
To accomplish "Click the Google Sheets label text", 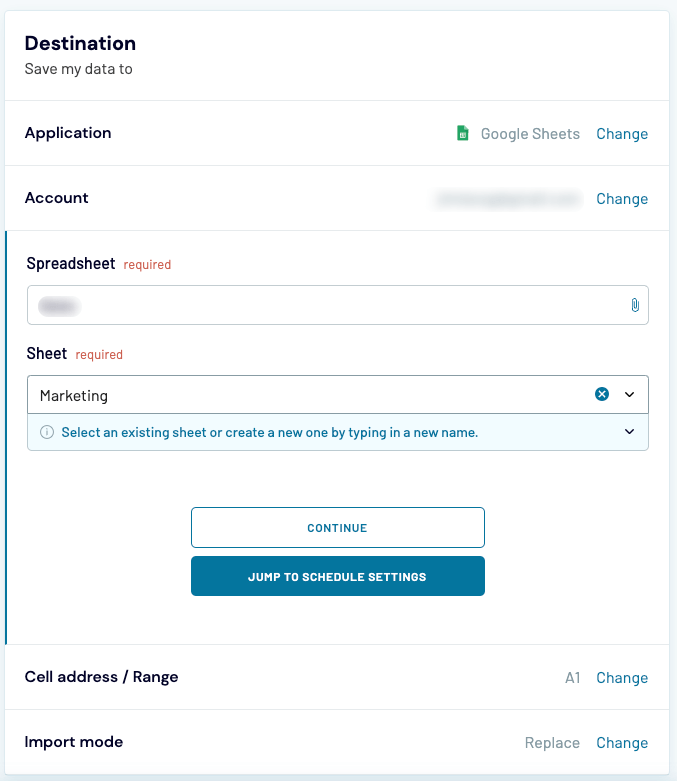I will pos(530,133).
